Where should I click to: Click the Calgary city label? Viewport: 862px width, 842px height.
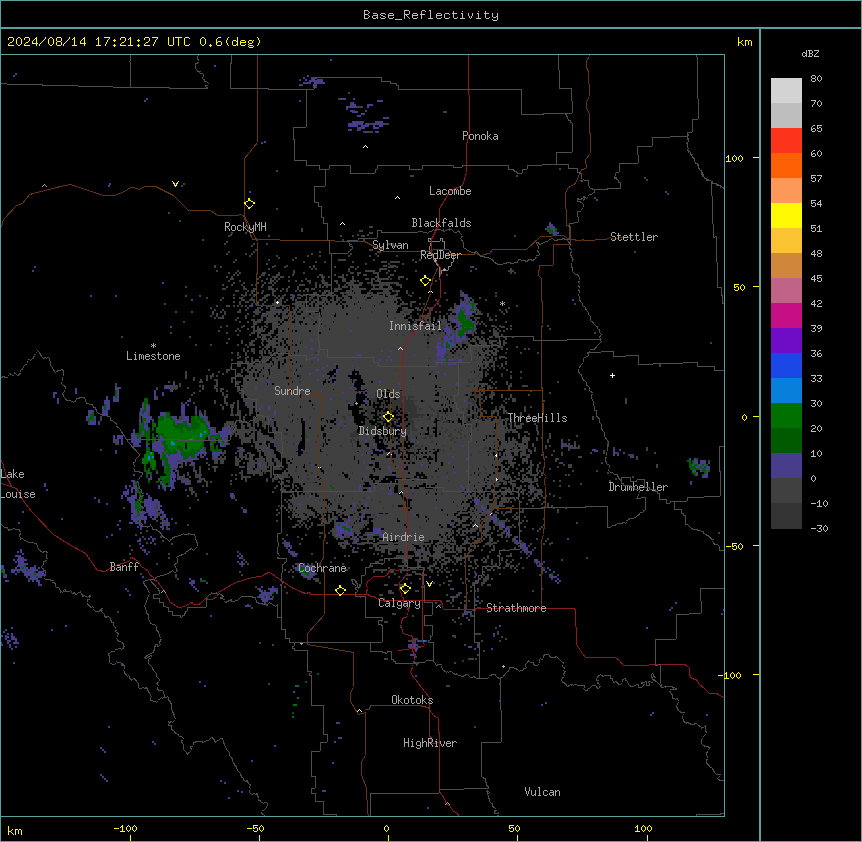click(x=399, y=603)
